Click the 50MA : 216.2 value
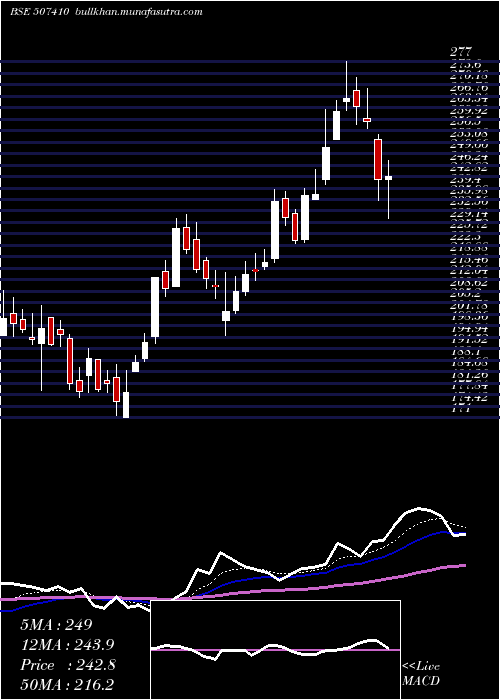Screen dimensions: 500x700 (x=67, y=685)
